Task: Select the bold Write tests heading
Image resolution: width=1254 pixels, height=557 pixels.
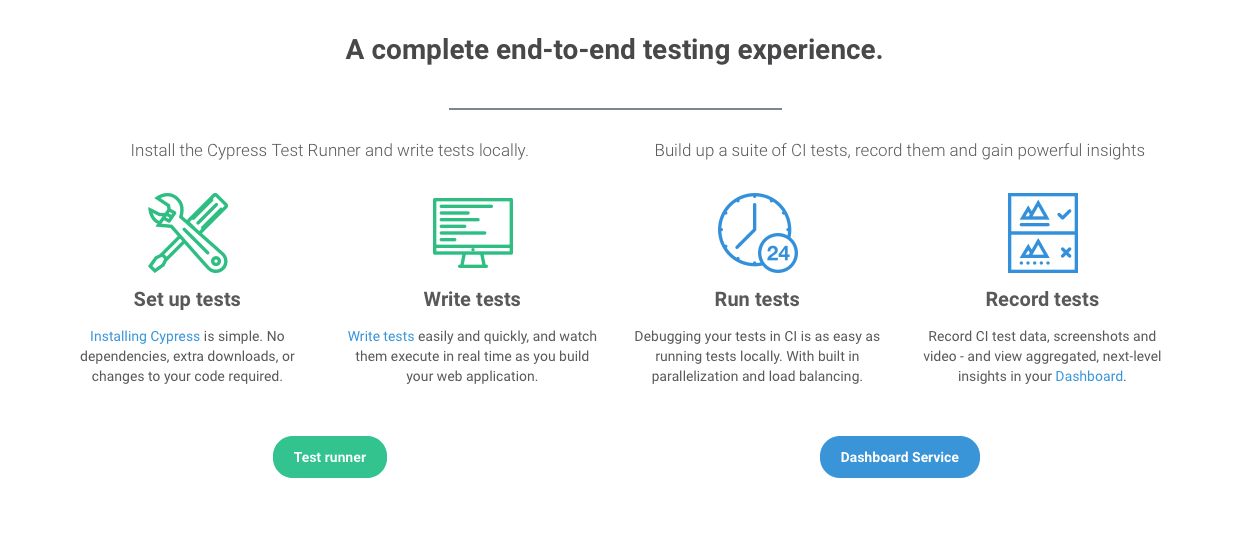Action: [472, 299]
